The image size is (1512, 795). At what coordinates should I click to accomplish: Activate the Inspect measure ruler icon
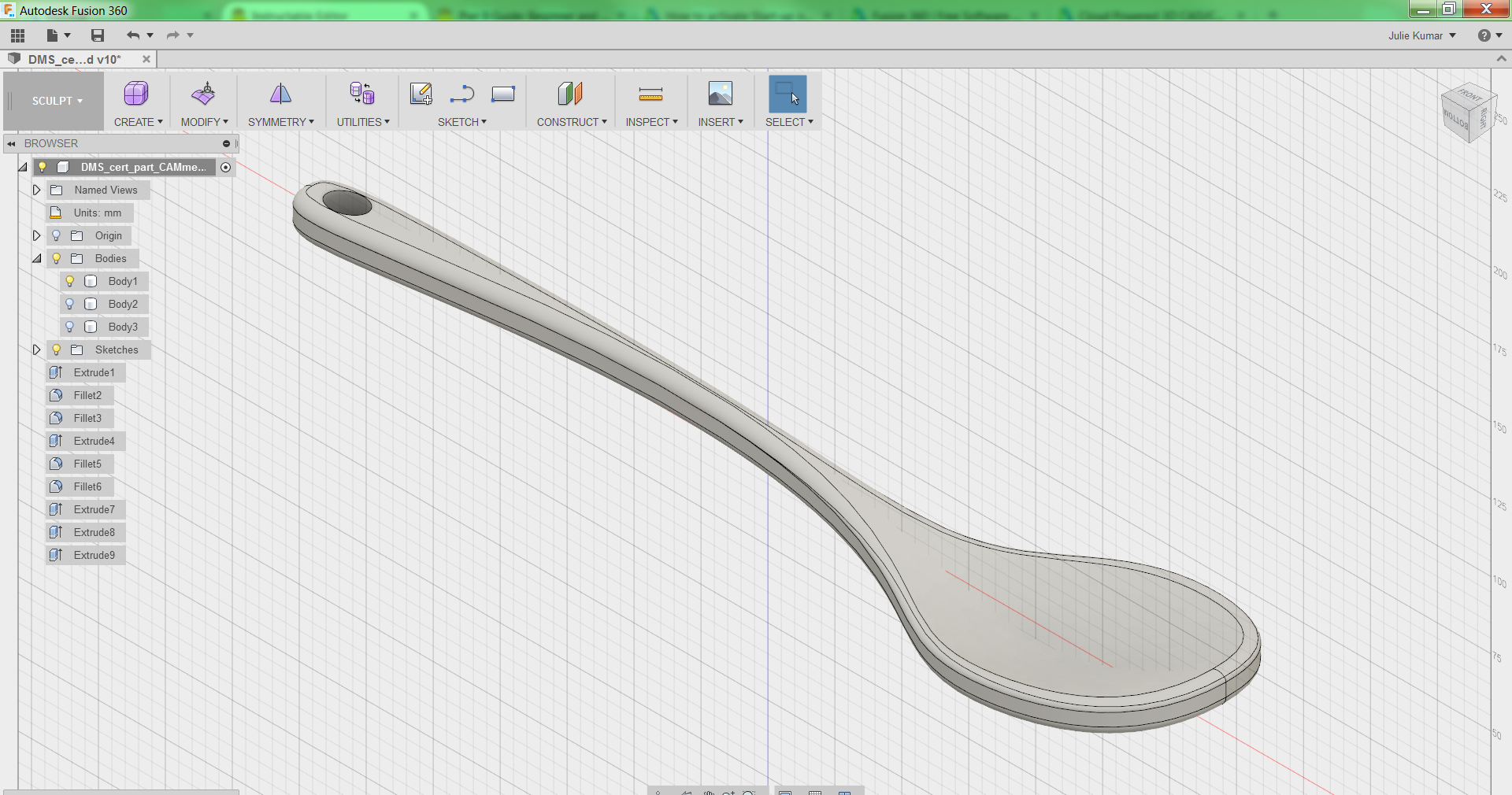tap(650, 94)
